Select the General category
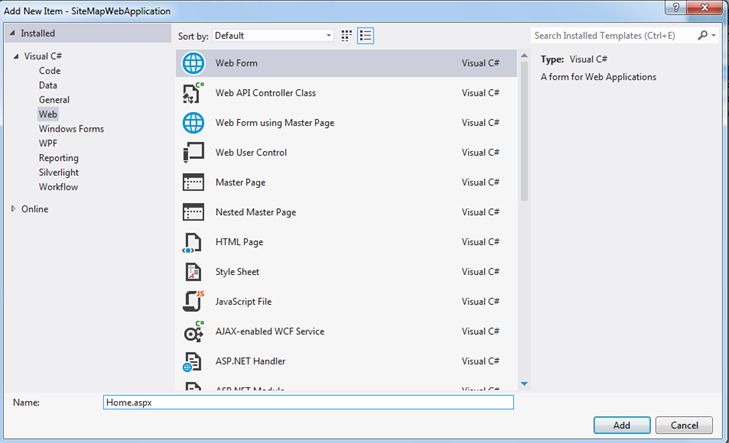This screenshot has width=729, height=443. click(54, 99)
